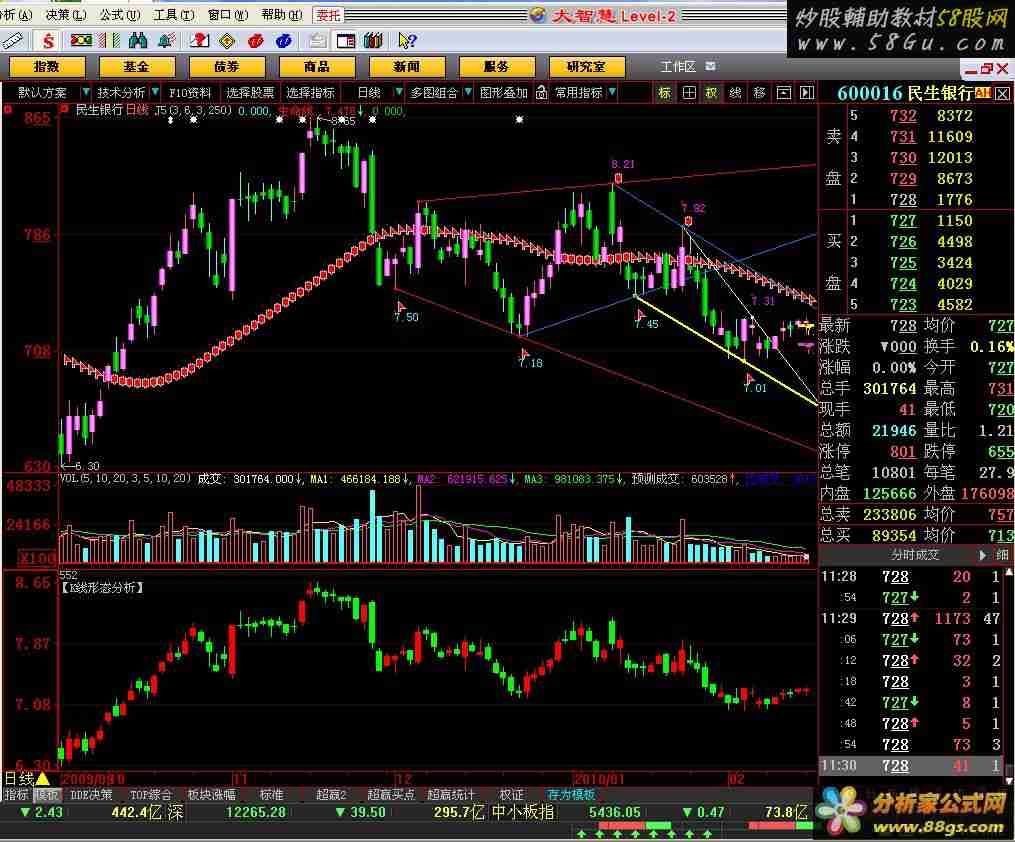Click the play-to-end sidebar toggle icon

pyautogui.click(x=807, y=93)
